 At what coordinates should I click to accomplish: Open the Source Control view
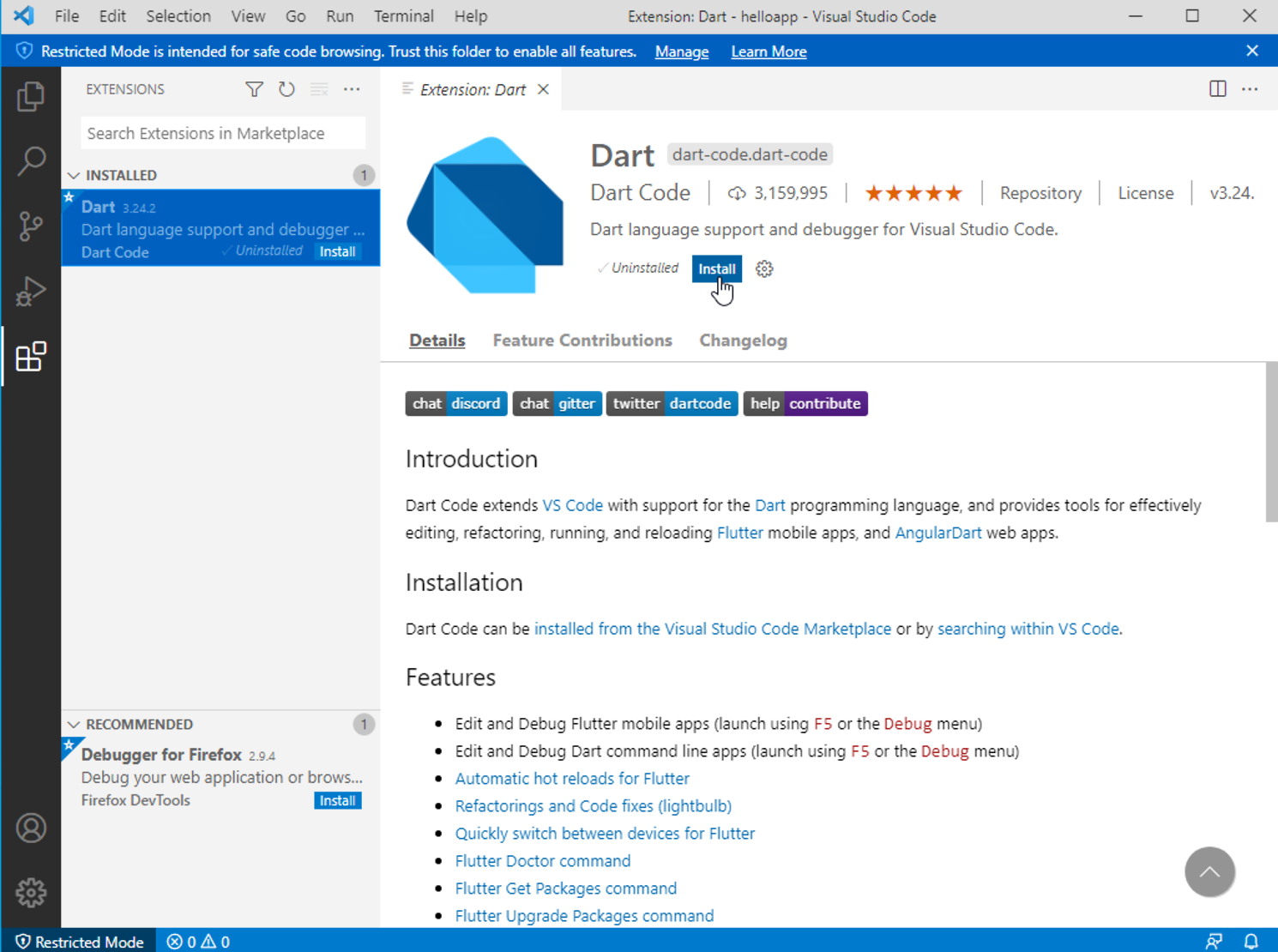(x=31, y=226)
